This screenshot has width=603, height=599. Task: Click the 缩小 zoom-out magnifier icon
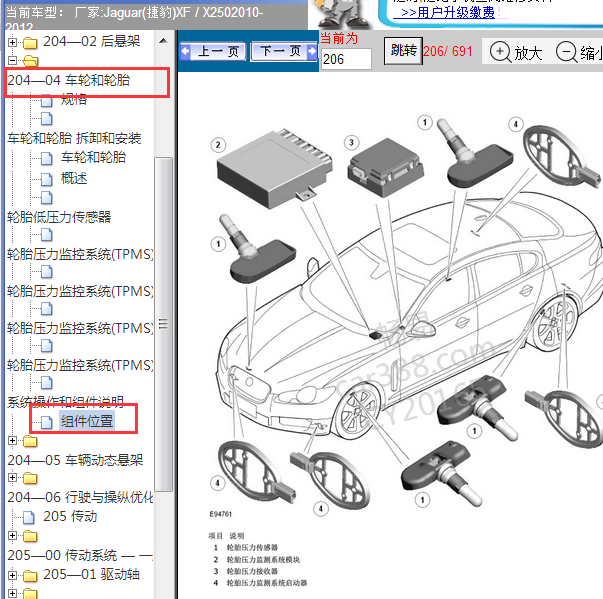coord(566,52)
